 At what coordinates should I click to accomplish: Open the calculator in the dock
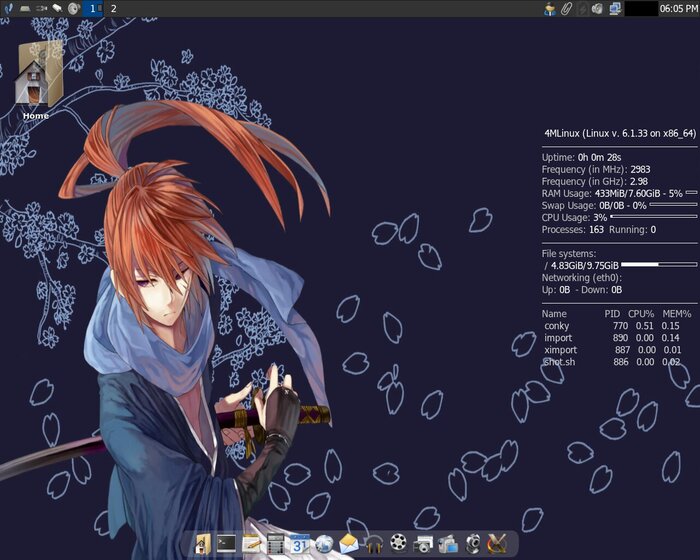click(x=275, y=544)
